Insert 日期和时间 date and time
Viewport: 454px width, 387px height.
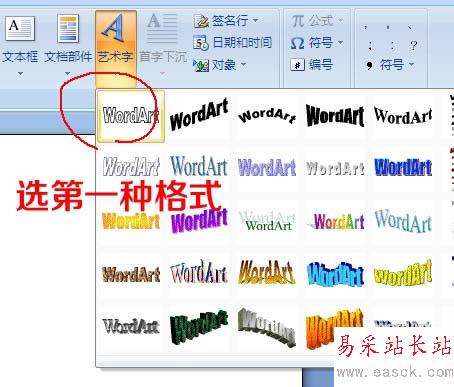(232, 43)
